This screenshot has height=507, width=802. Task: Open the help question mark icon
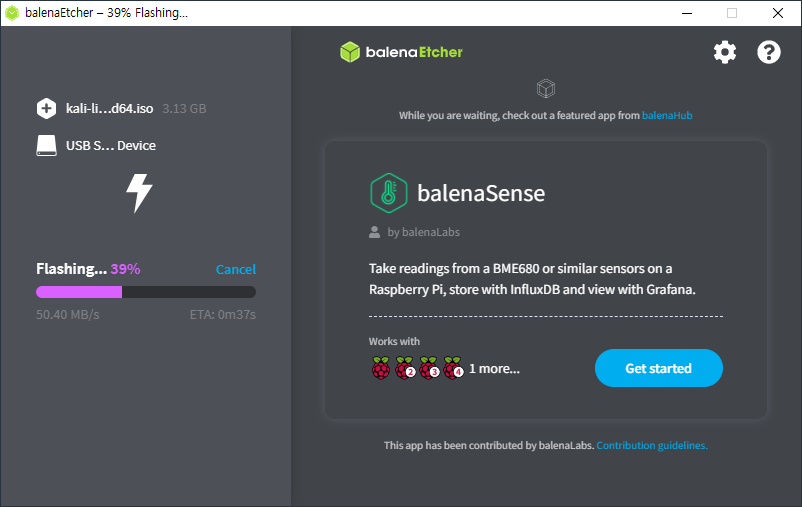pyautogui.click(x=769, y=52)
